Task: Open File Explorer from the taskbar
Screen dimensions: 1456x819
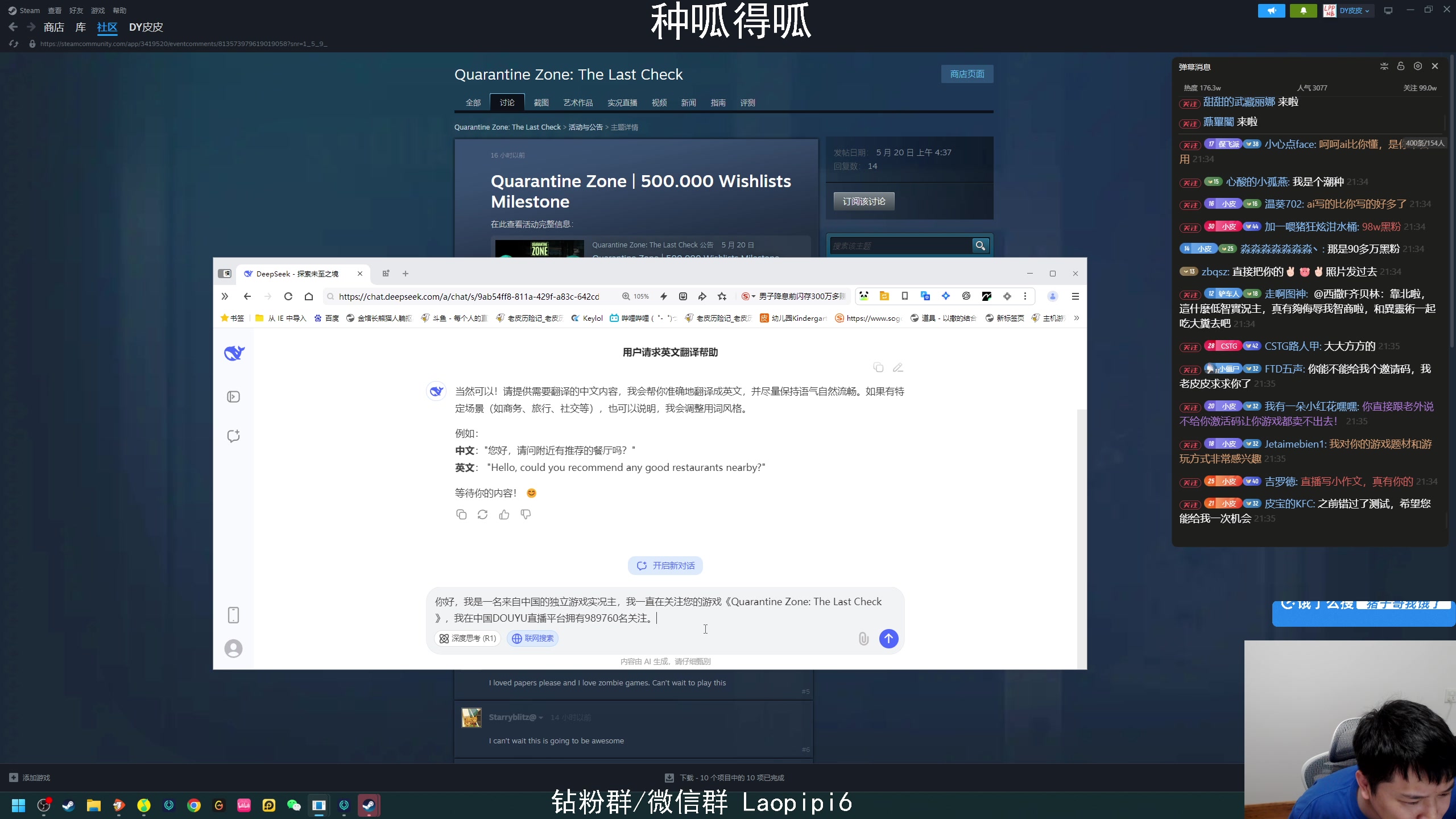Action: point(93,805)
